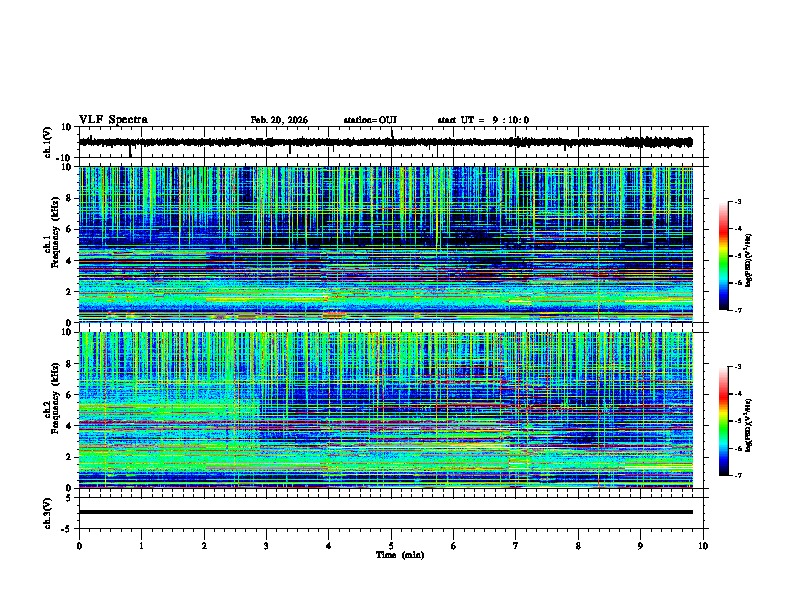Viewport: 792px width, 612px height.
Task: Click the "ch.3(V)" axis label
Action: [48, 514]
